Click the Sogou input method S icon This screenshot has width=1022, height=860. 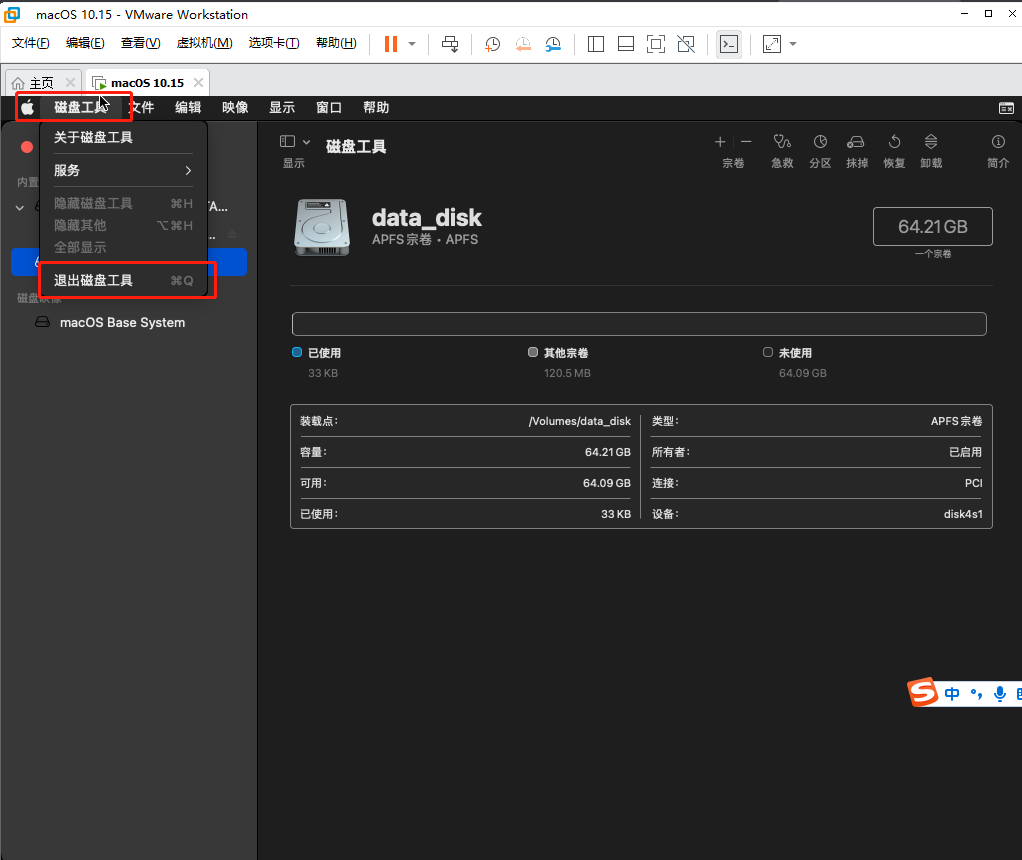[x=923, y=692]
